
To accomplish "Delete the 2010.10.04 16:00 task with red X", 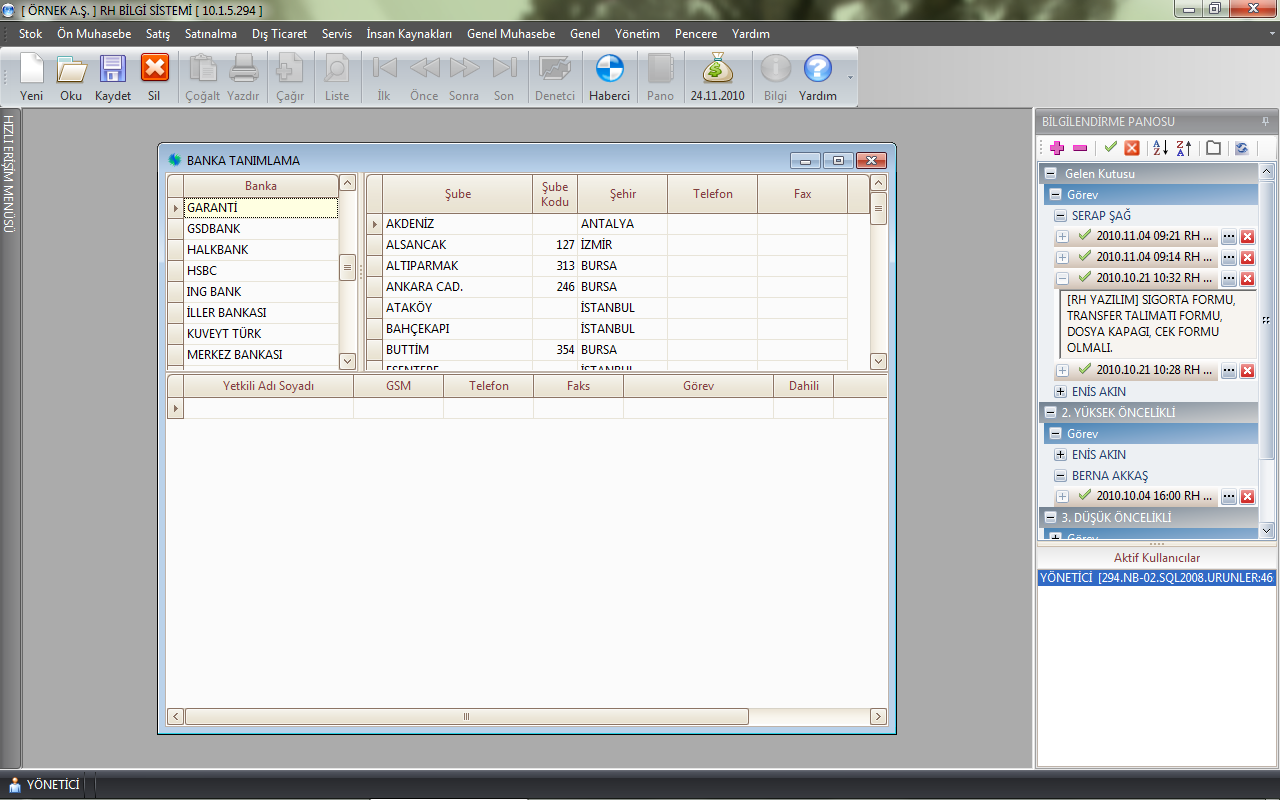I will [1247, 497].
